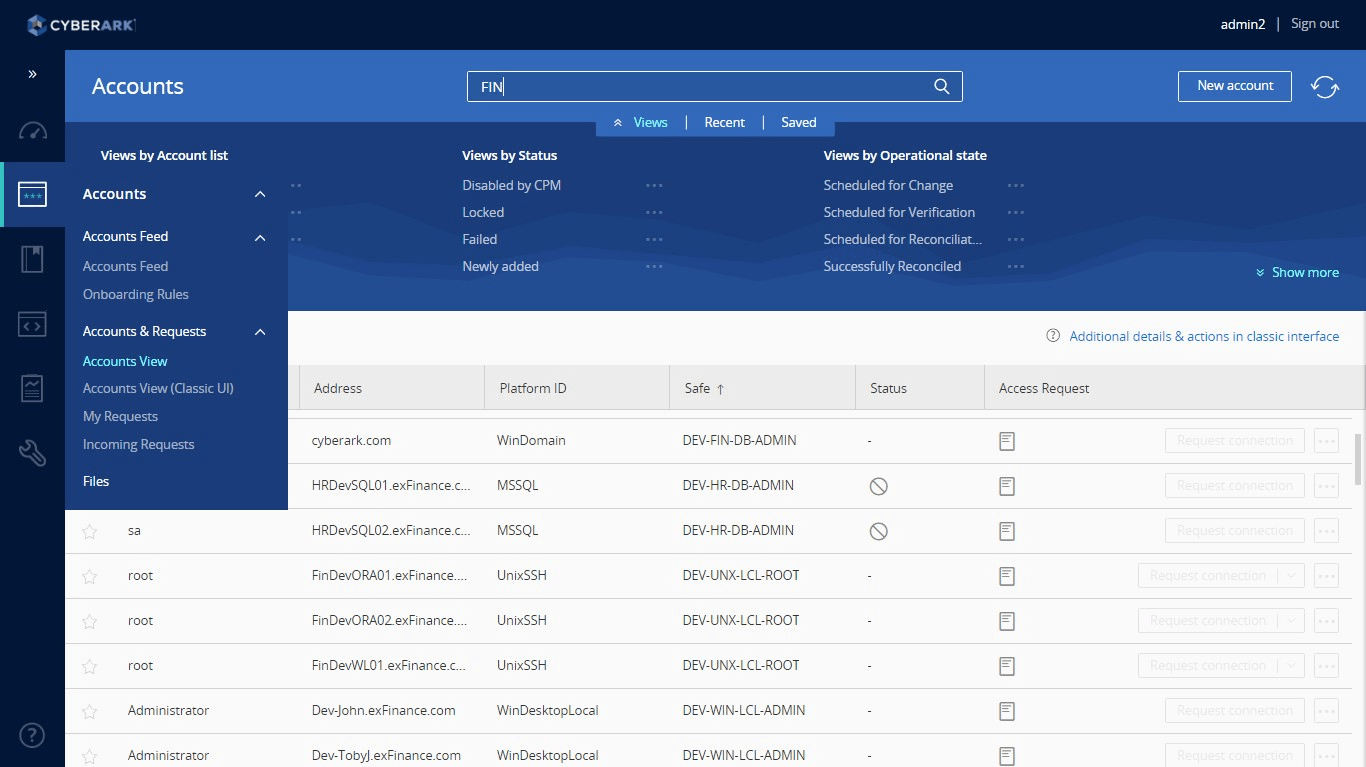Open the applications code icon in sidebar

(32, 324)
